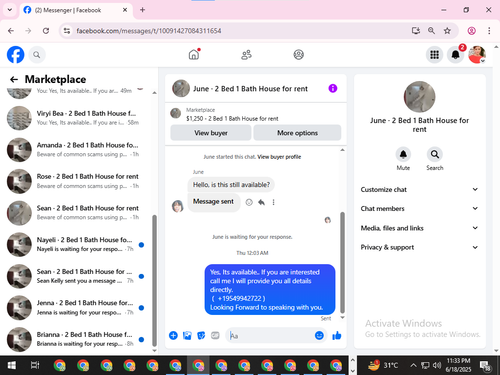Open Jenna conversation
Viewport: 500px width, 375px height.
coord(76,308)
